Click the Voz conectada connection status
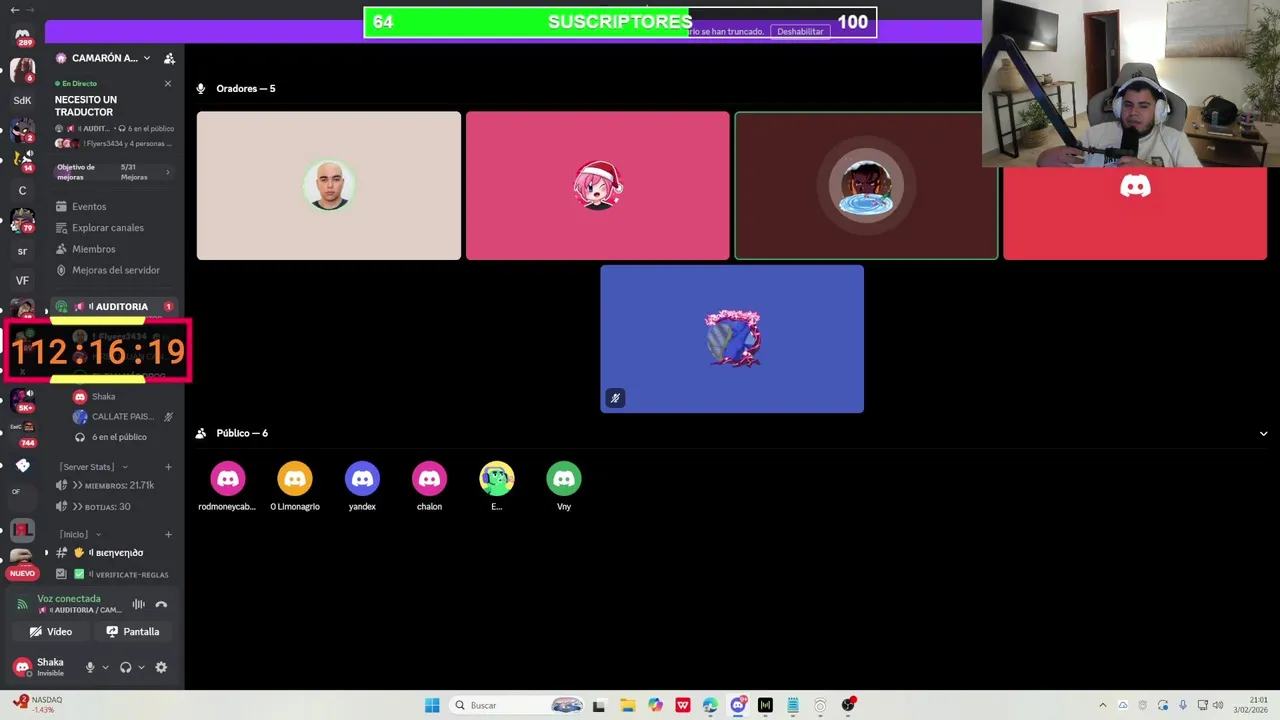The width and height of the screenshot is (1280, 720). pos(69,599)
